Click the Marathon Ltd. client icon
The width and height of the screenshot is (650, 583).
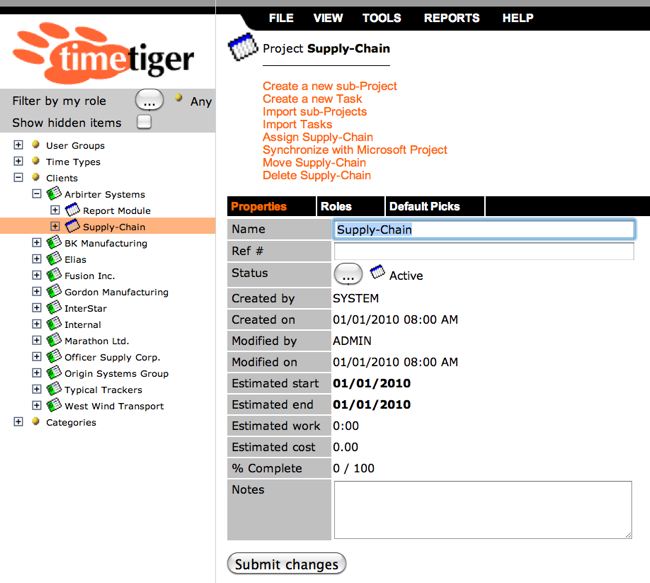coord(54,340)
